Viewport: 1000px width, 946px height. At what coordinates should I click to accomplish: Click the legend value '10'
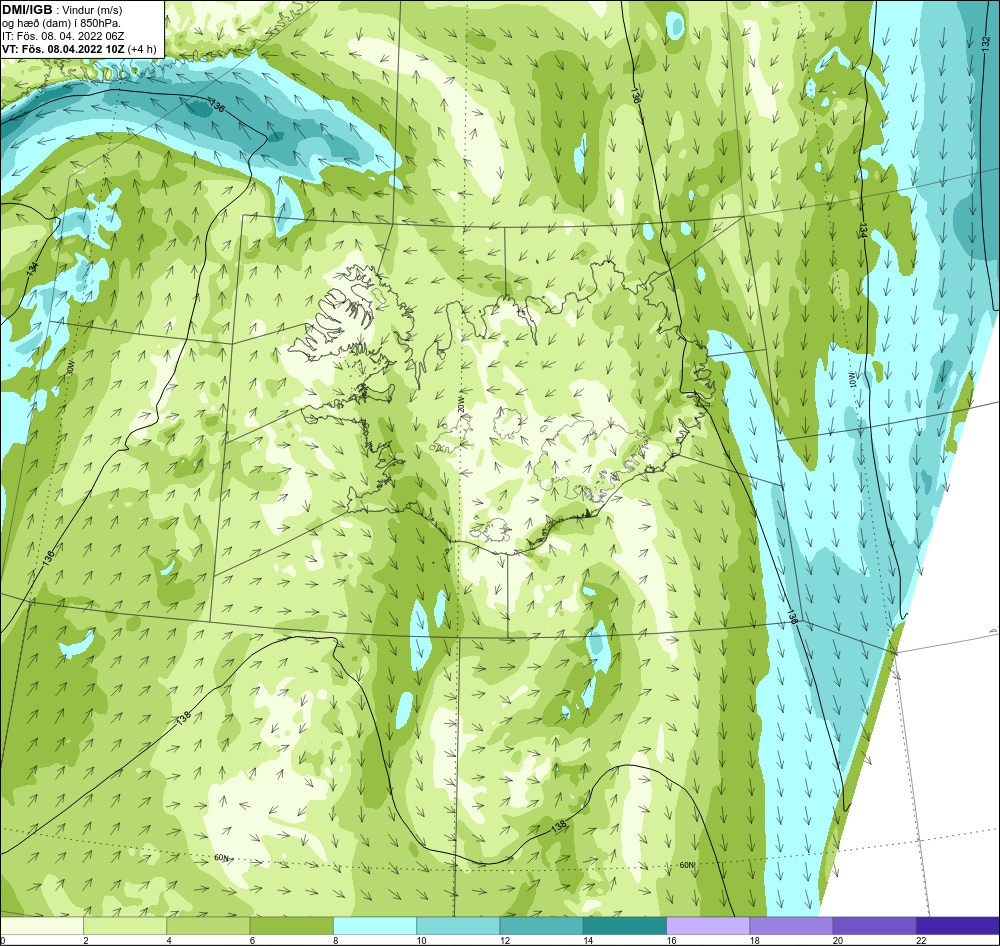421,940
